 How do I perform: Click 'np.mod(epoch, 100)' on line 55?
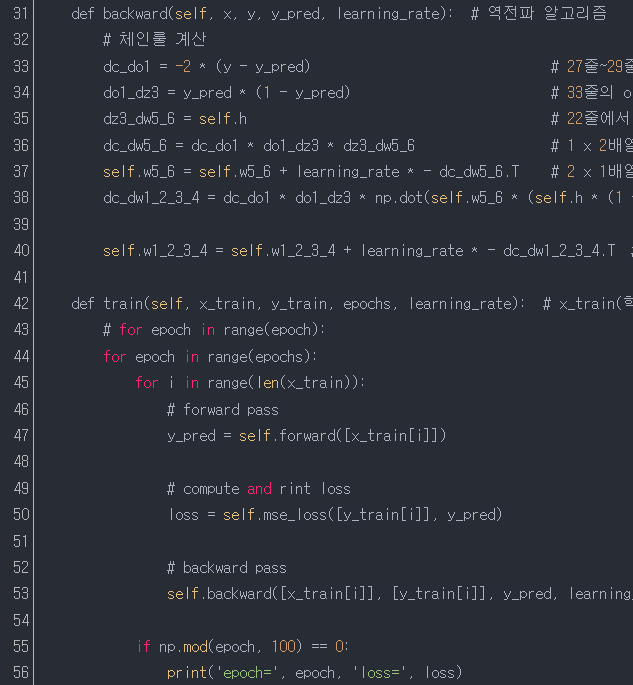tap(230, 647)
